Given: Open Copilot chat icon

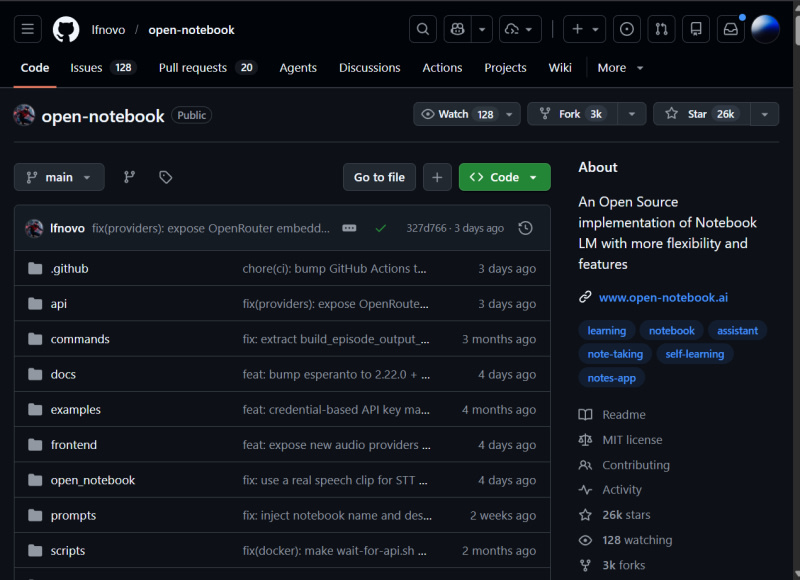Looking at the screenshot, I should point(458,29).
